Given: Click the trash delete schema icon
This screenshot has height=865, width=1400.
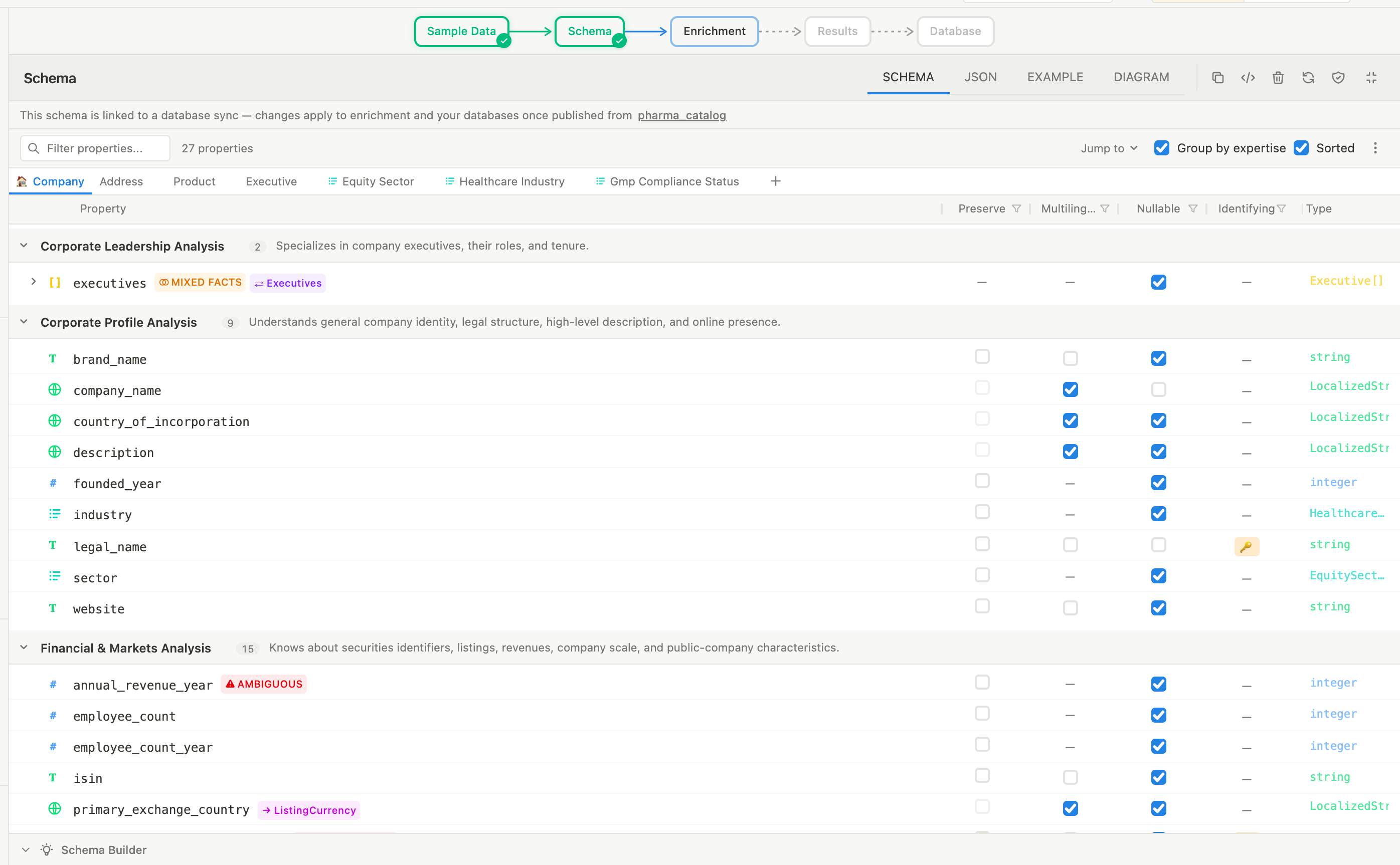Looking at the screenshot, I should 1278,77.
